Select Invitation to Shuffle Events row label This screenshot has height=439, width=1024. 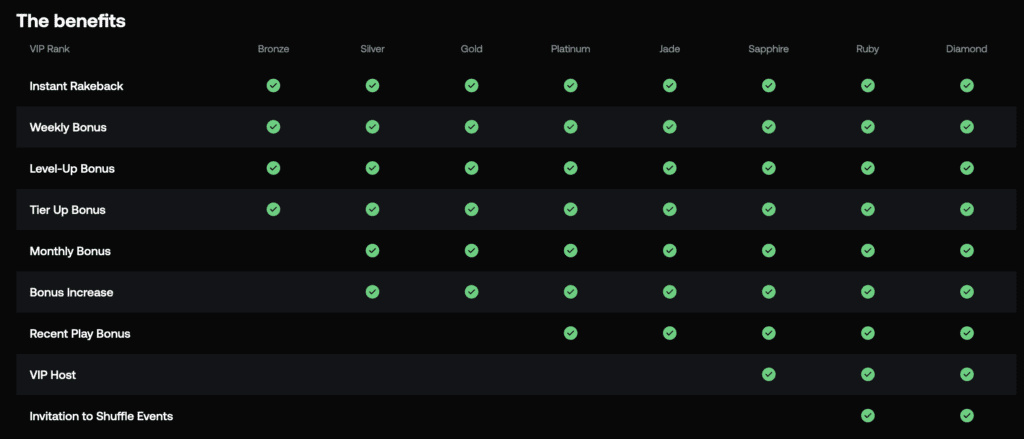tap(101, 416)
